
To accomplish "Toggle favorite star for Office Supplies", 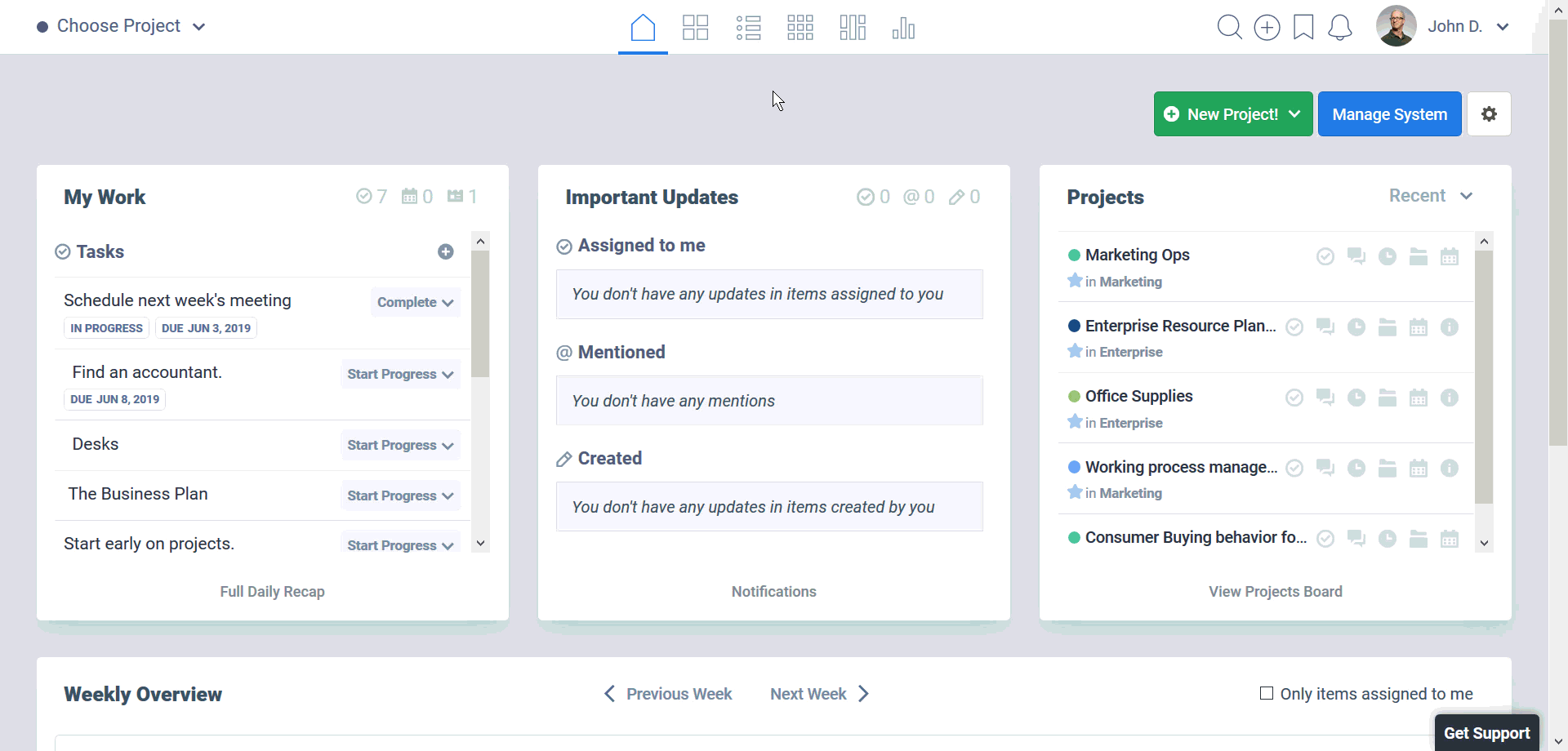I will tap(1075, 422).
